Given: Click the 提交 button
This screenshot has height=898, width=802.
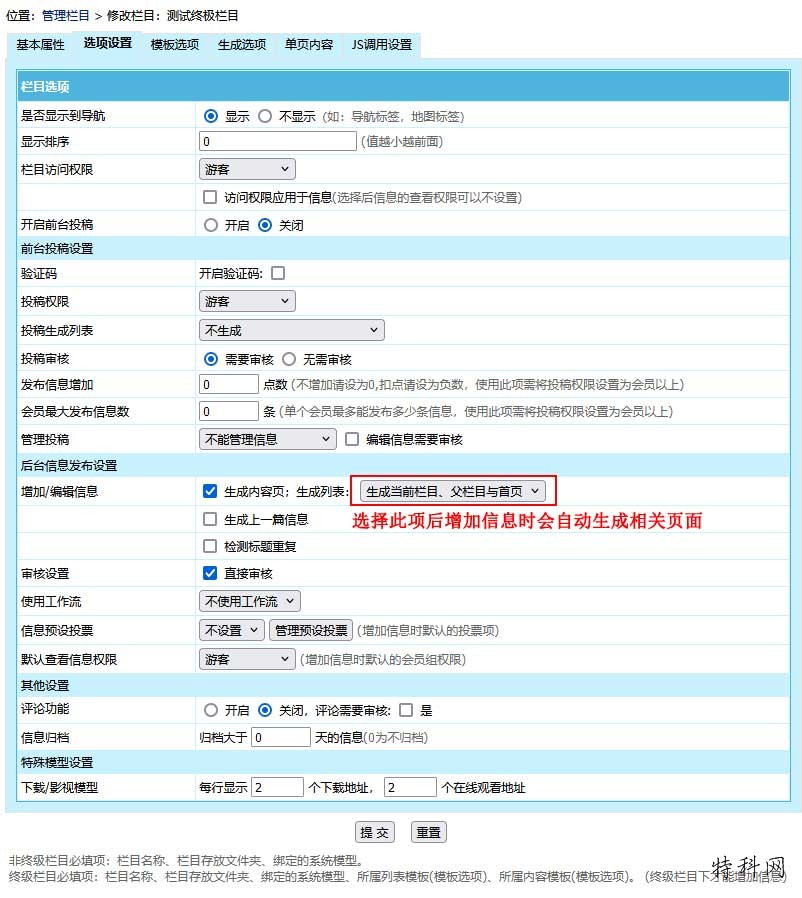Looking at the screenshot, I should (x=375, y=832).
